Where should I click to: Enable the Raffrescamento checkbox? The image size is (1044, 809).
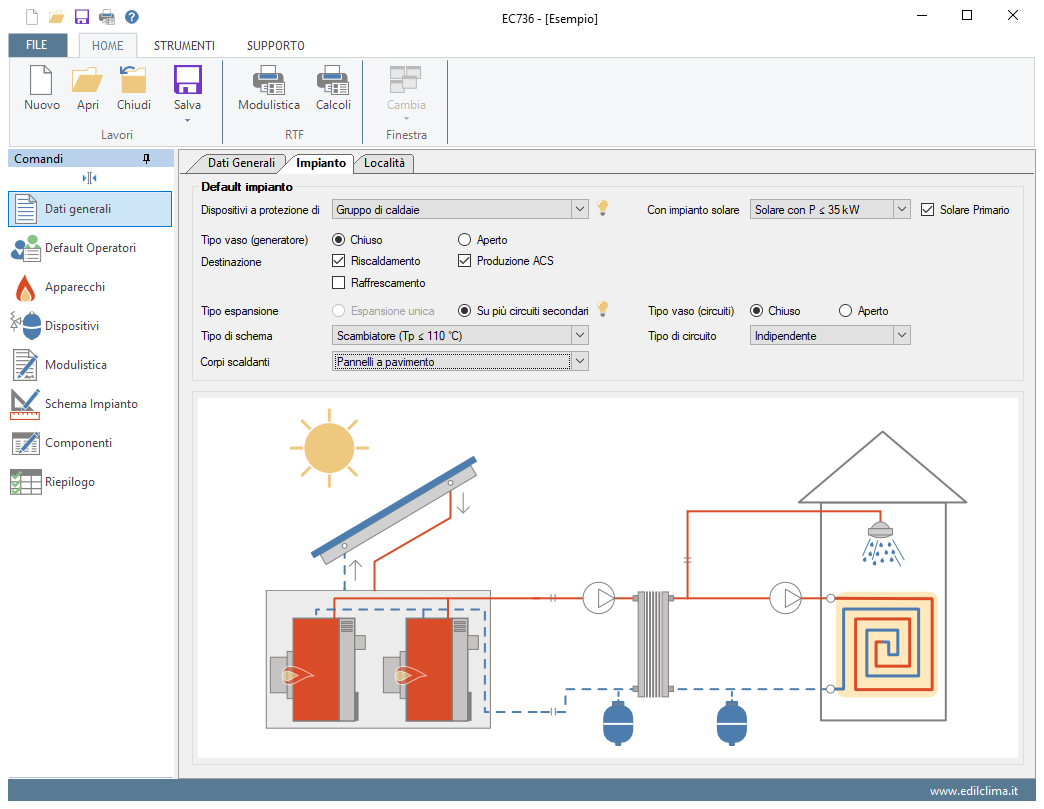pyautogui.click(x=339, y=283)
